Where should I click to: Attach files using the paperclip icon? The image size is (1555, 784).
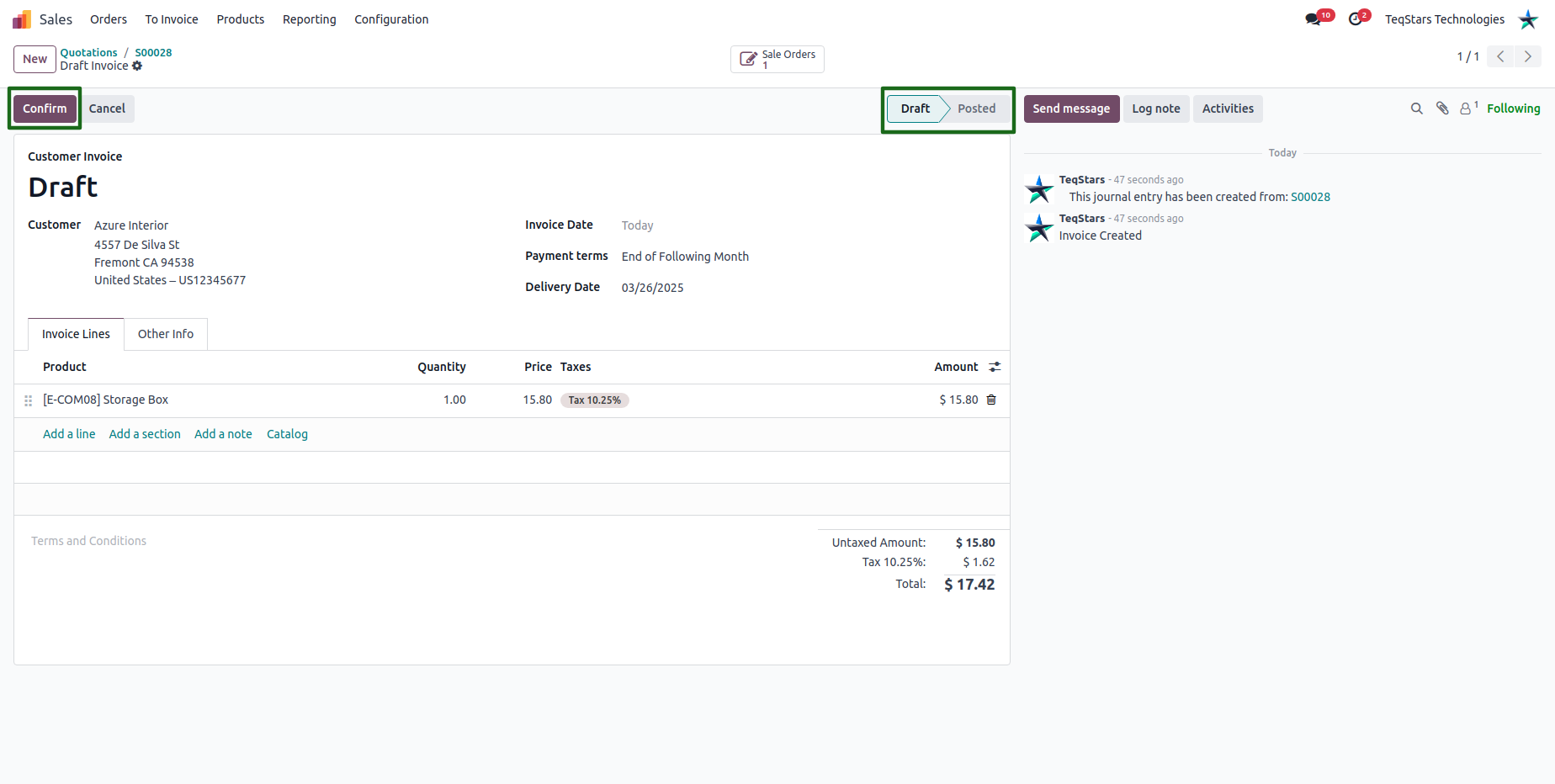point(1442,109)
